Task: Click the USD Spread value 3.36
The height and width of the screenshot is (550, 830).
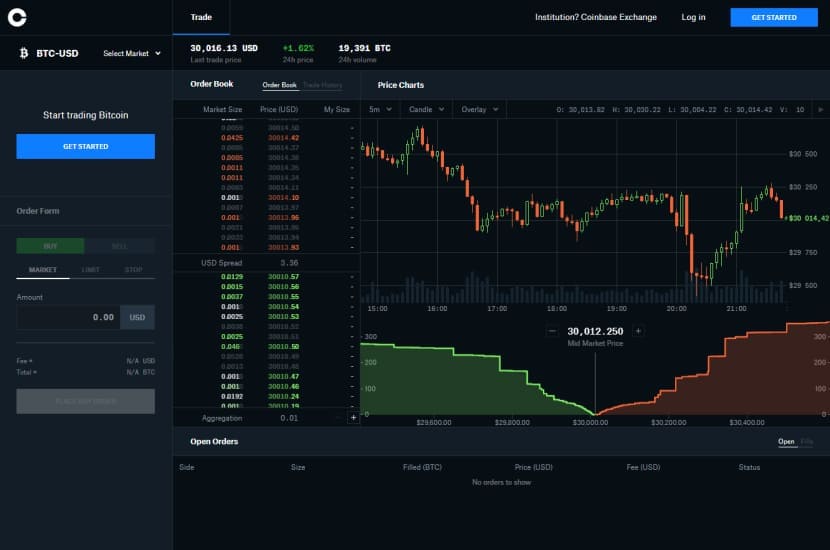Action: (289, 263)
